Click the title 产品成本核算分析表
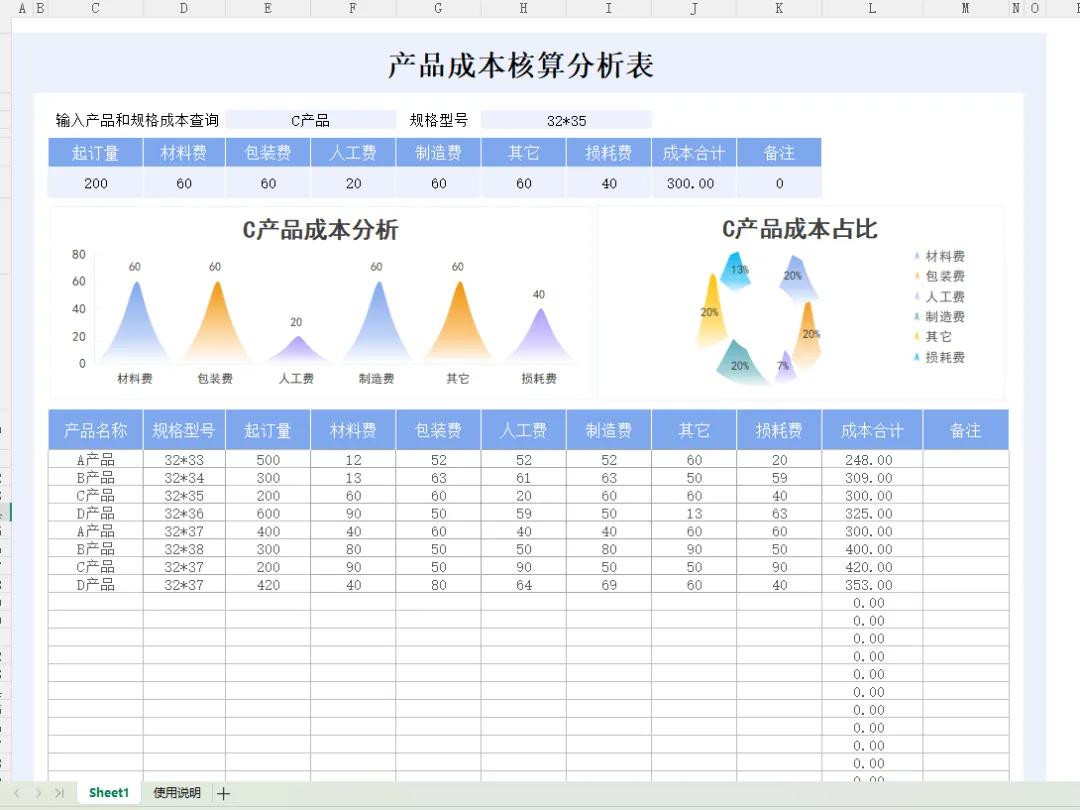Viewport: 1080px width, 810px height. coord(521,65)
